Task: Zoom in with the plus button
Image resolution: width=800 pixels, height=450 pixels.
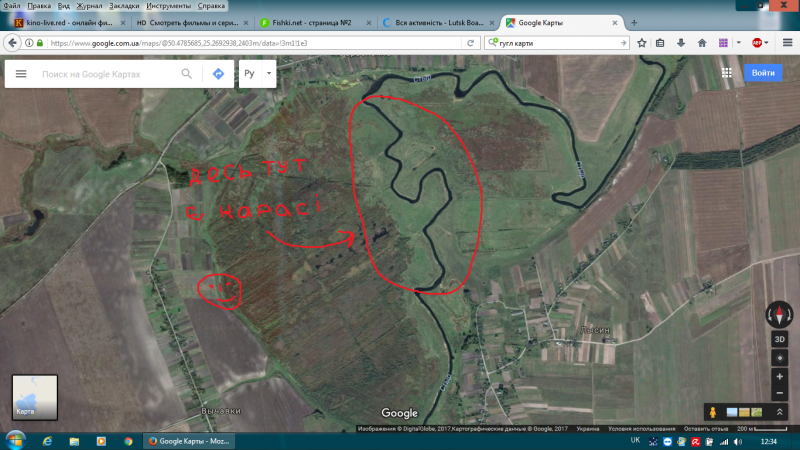Action: [x=779, y=377]
